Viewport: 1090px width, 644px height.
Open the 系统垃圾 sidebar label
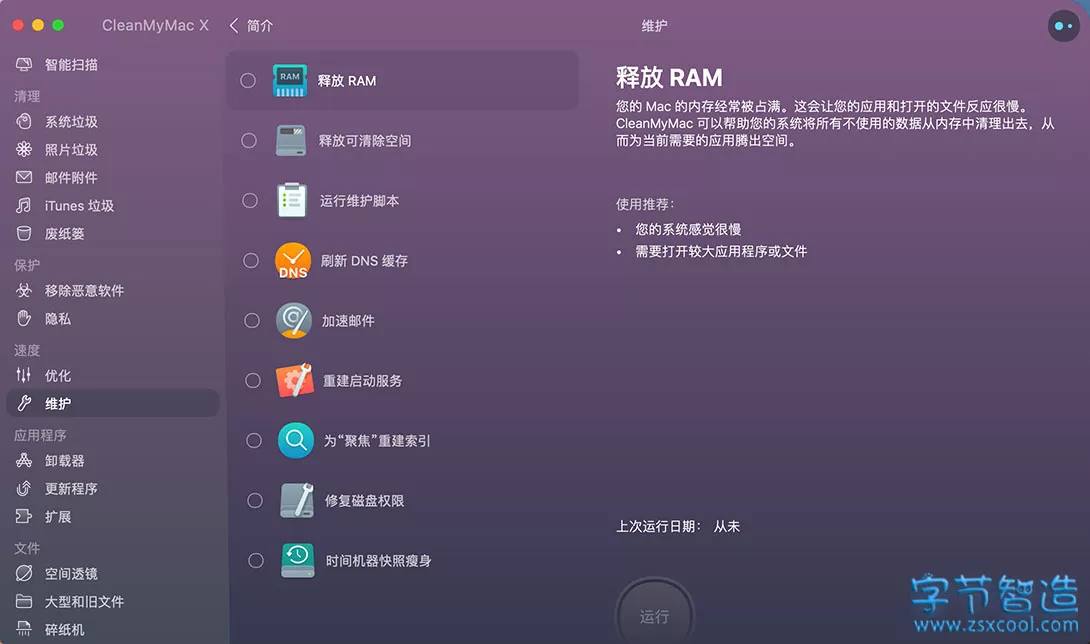pos(71,122)
